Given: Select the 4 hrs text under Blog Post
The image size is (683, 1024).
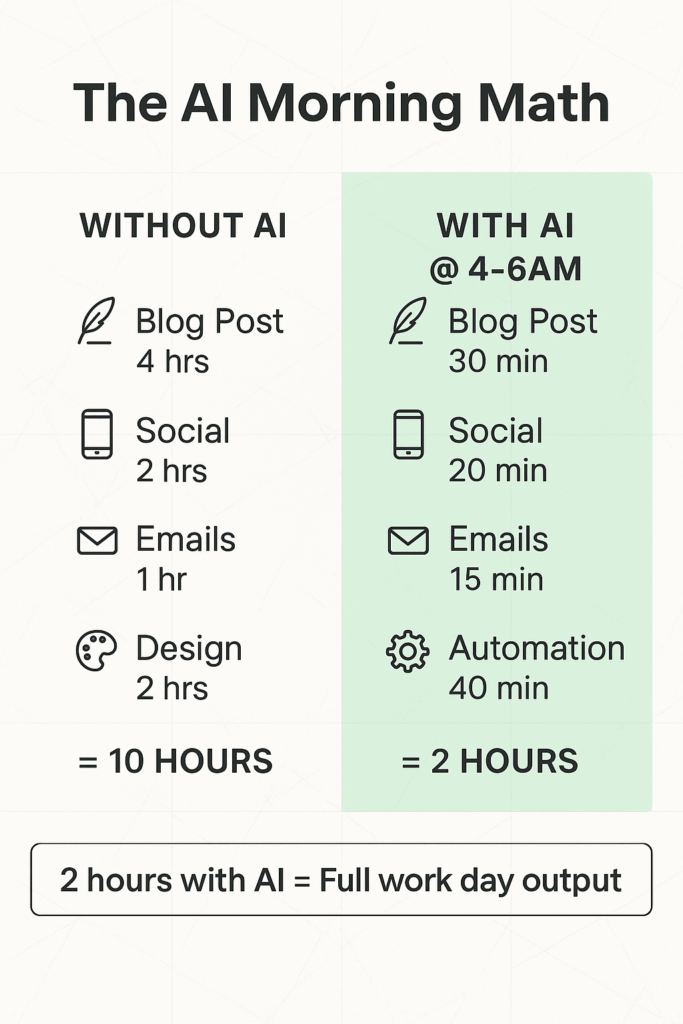Looking at the screenshot, I should click(x=173, y=361).
